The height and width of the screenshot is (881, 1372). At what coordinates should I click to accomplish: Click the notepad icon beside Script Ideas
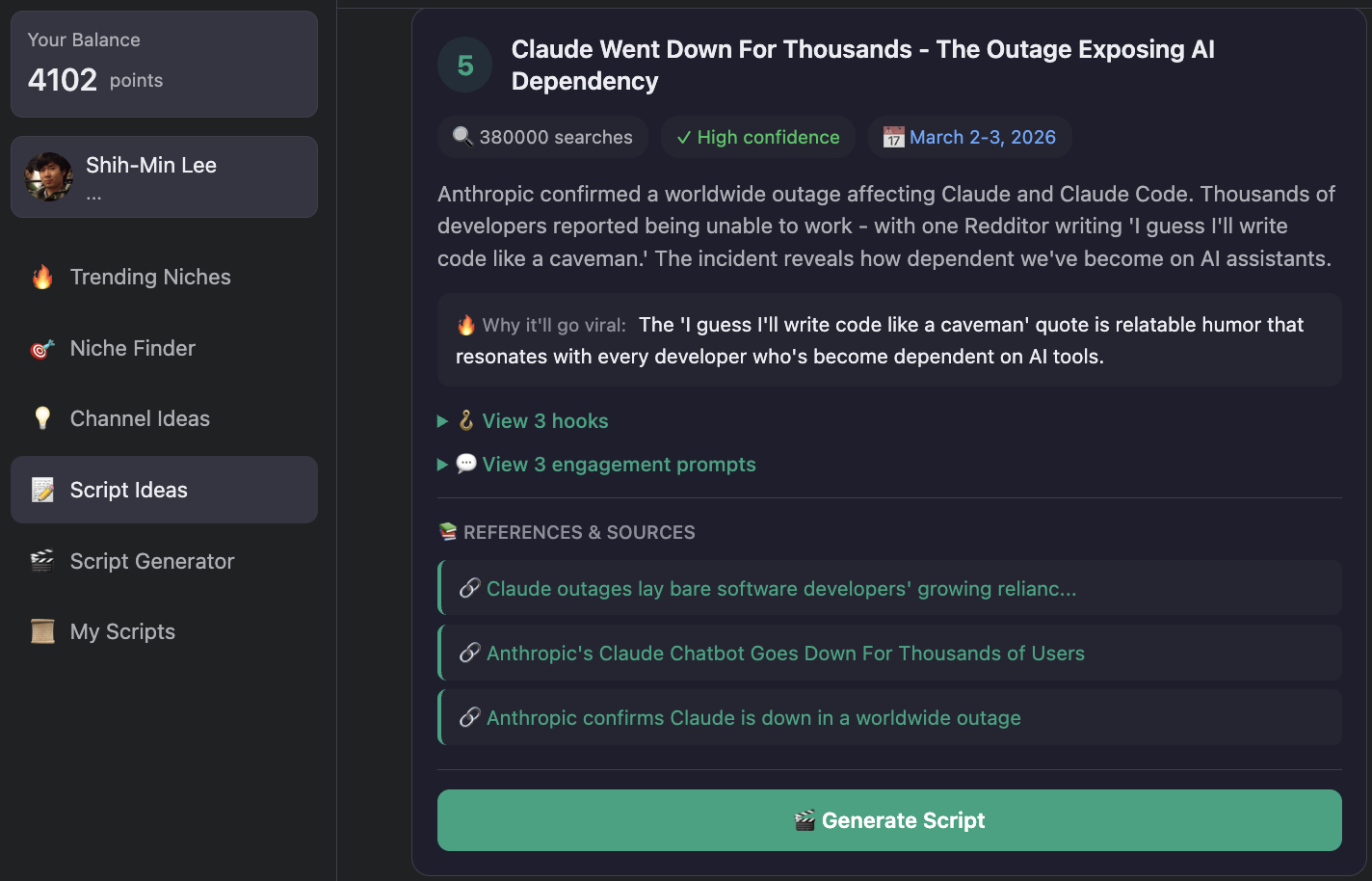pos(42,491)
